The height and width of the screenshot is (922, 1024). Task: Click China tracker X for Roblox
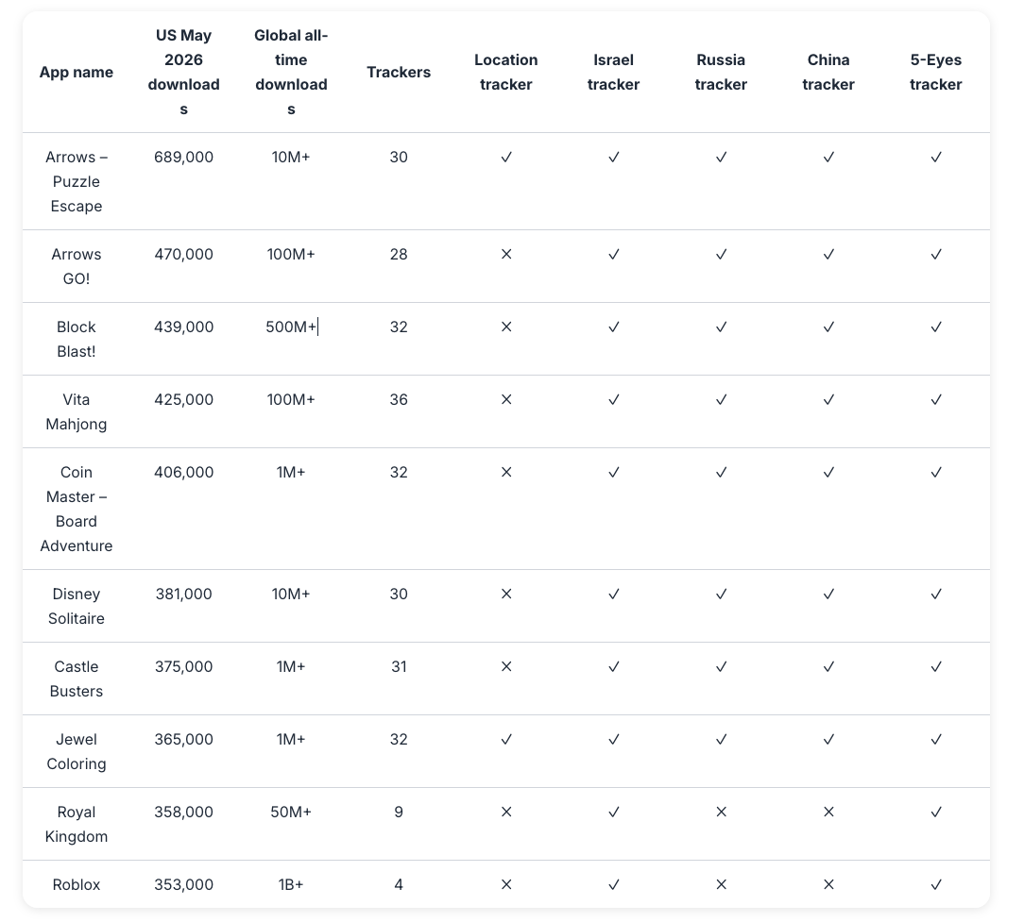828,885
